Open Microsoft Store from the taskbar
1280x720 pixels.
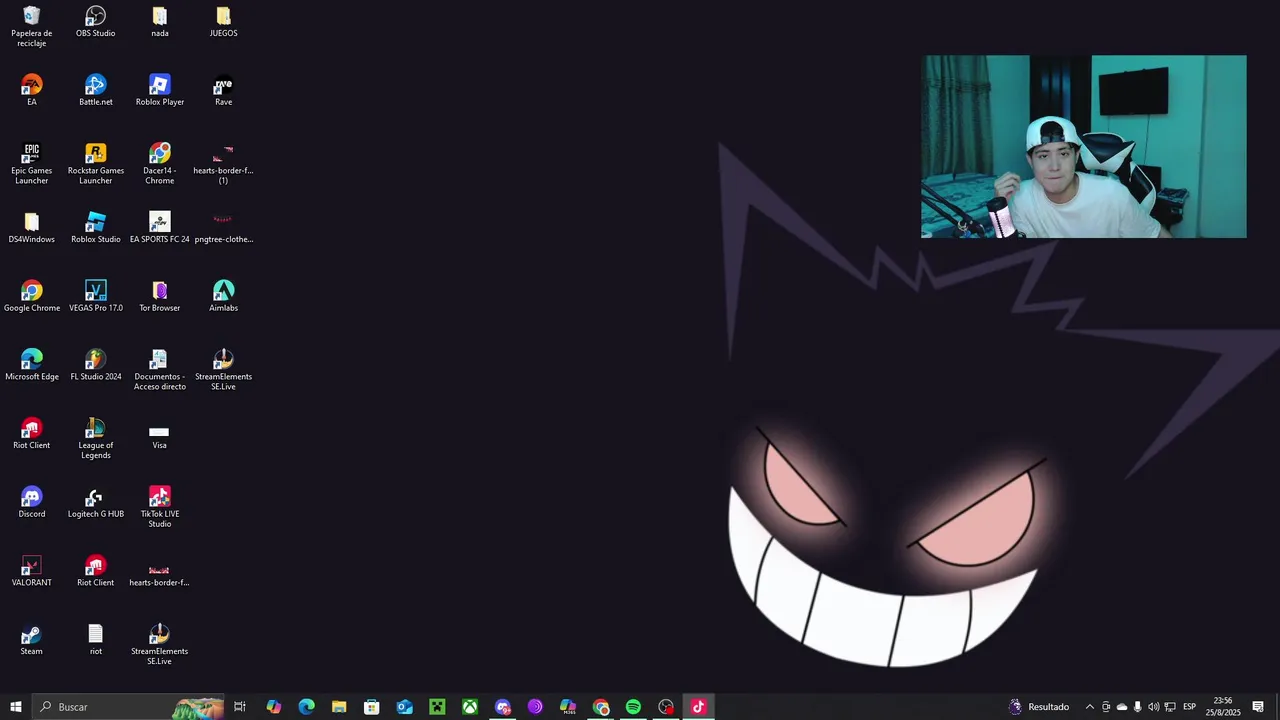pos(372,707)
